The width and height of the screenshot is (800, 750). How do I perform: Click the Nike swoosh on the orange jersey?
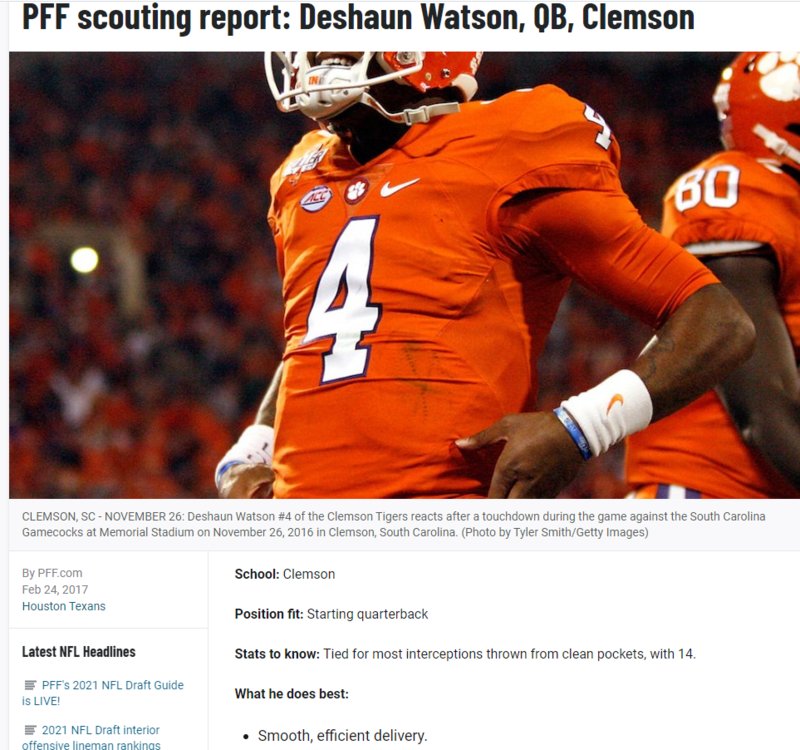click(399, 187)
